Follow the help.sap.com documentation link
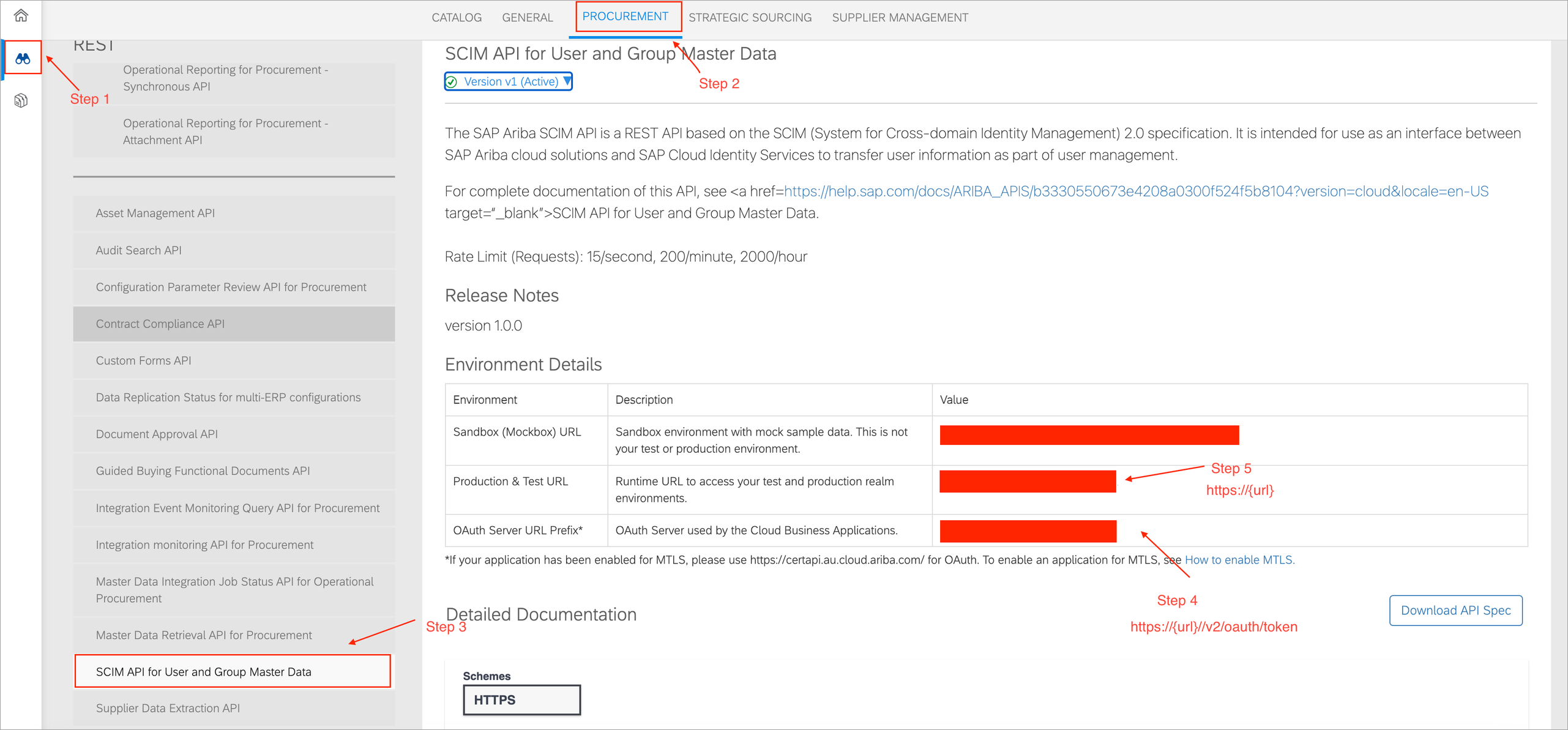 click(1136, 192)
